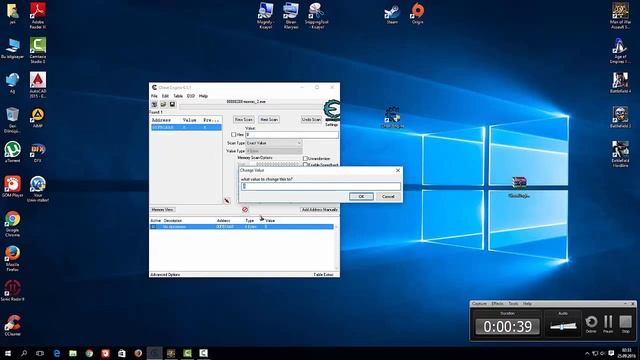The height and width of the screenshot is (360, 640).
Task: Open GOM Player desktop shortcut
Action: click(x=12, y=187)
